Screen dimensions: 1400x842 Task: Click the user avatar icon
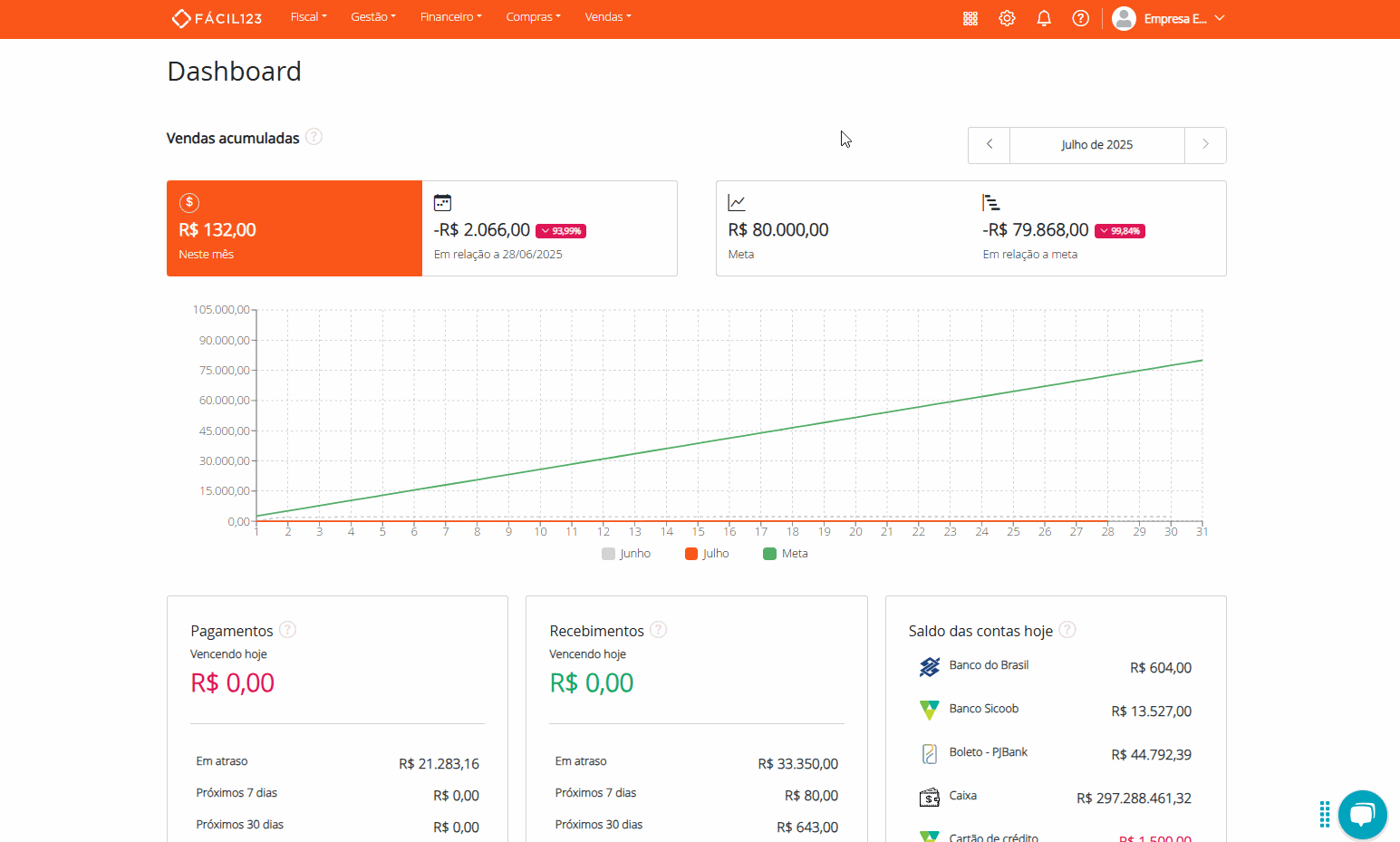pyautogui.click(x=1124, y=18)
